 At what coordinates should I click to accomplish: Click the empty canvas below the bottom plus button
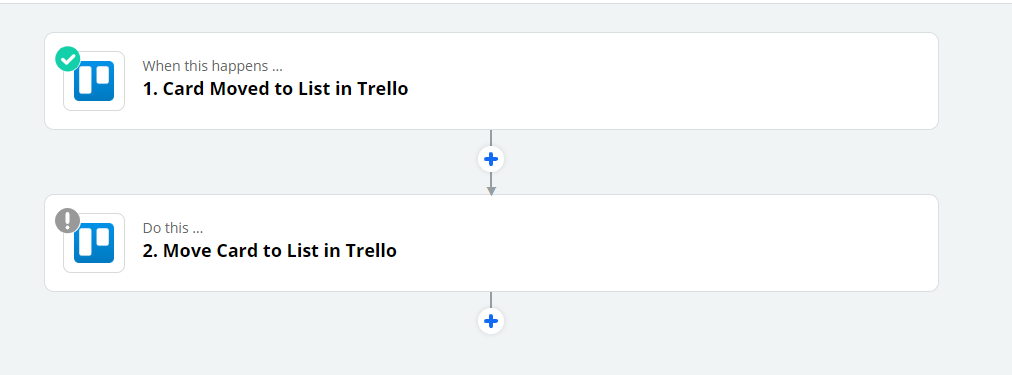[491, 355]
